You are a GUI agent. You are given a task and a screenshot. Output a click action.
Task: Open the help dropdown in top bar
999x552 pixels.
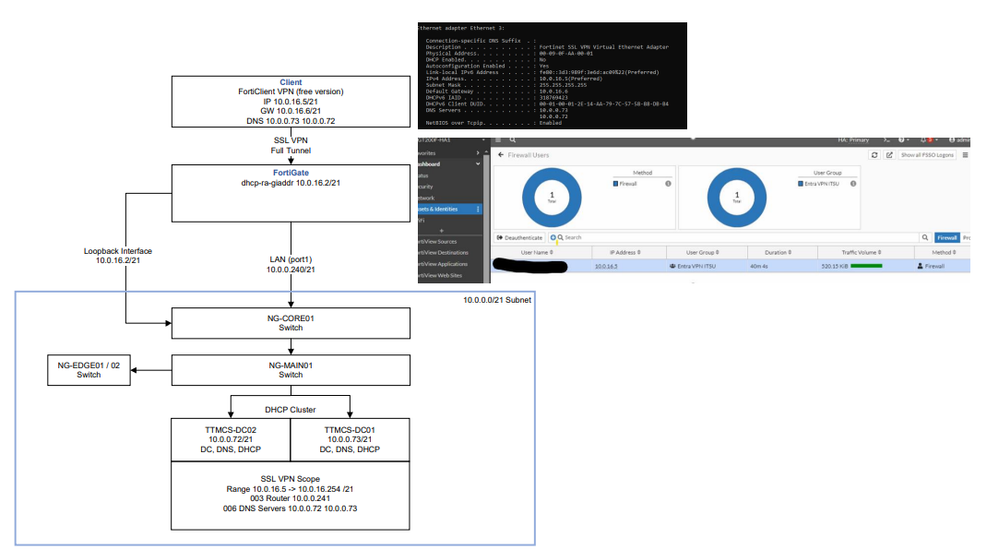(903, 140)
